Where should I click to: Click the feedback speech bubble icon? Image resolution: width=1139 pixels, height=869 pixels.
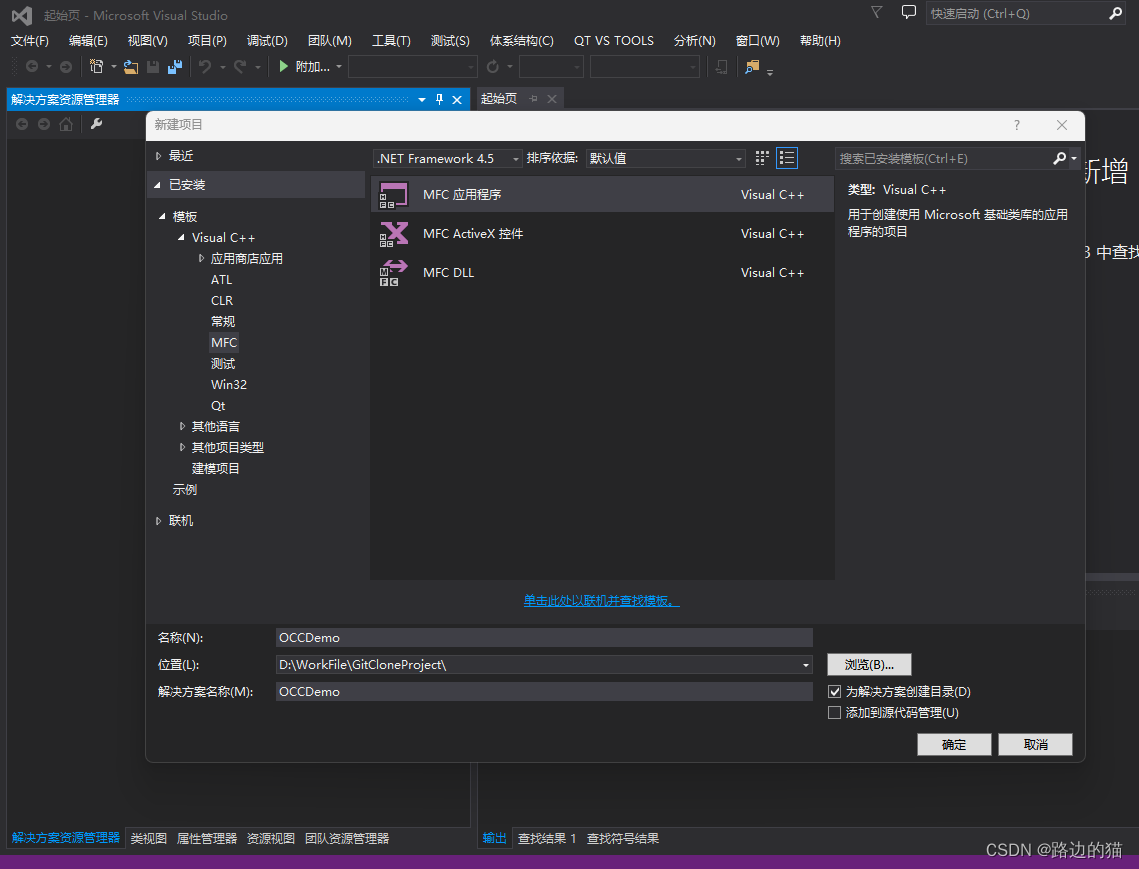(908, 12)
